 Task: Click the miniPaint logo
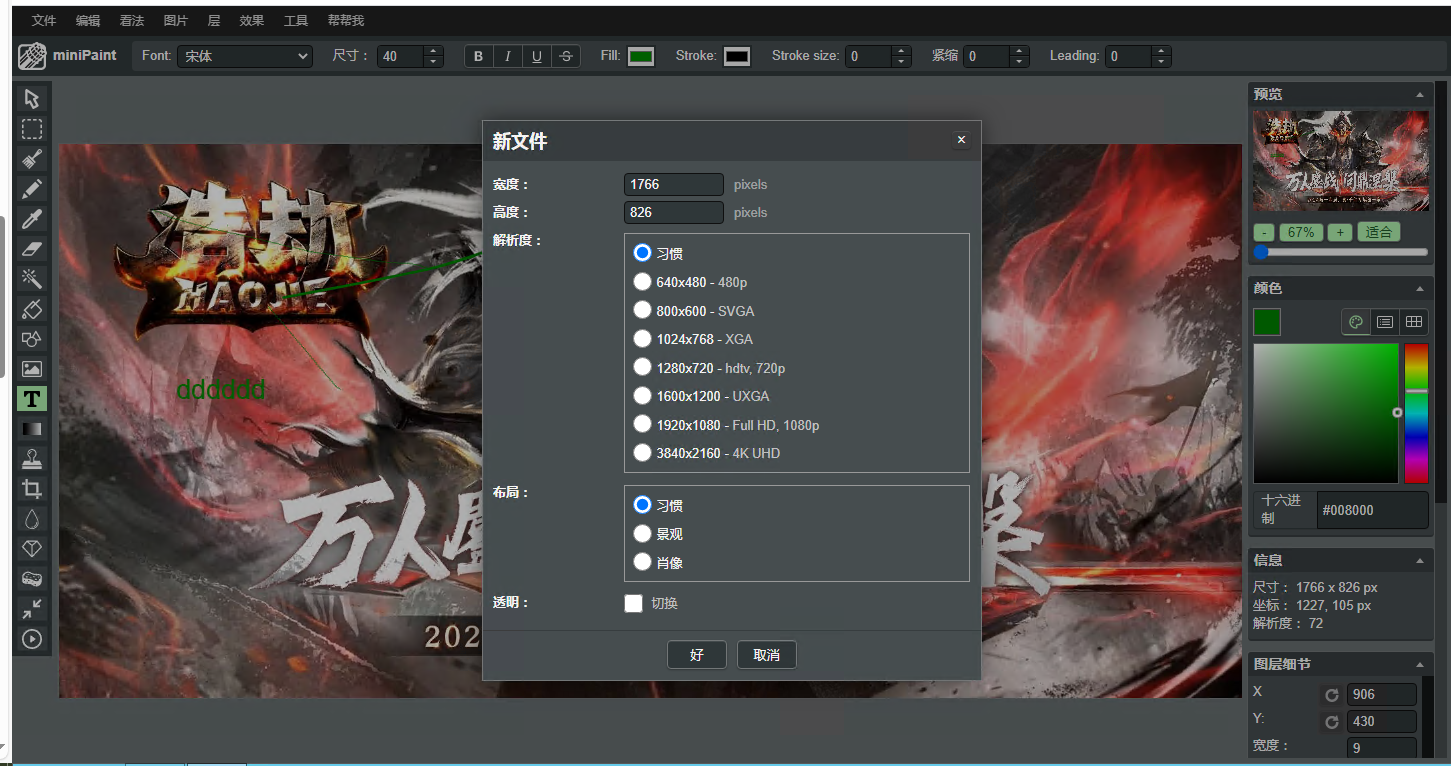67,56
